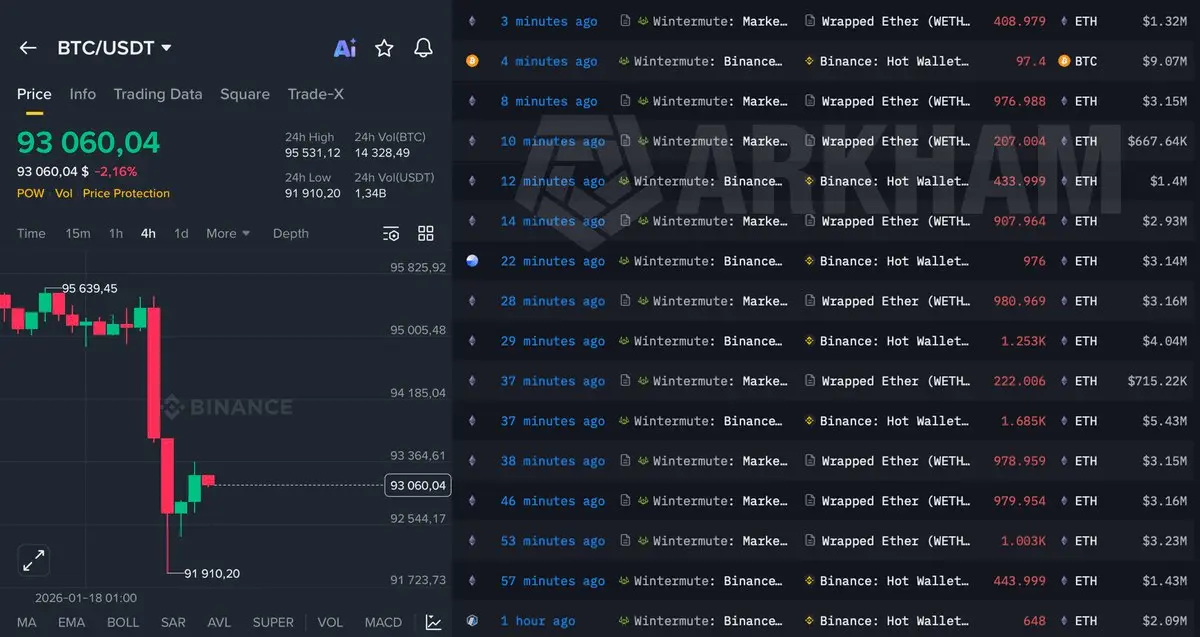Select the 1h chart interval
Image resolution: width=1200 pixels, height=637 pixels.
(116, 233)
